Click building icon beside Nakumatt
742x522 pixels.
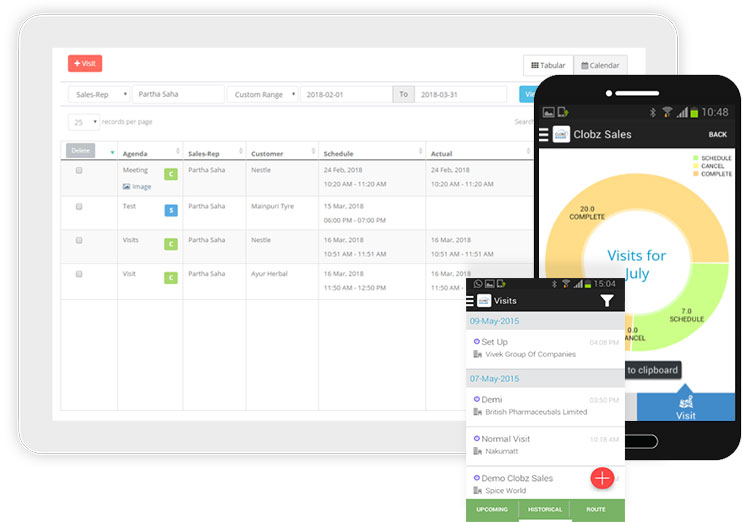point(477,451)
